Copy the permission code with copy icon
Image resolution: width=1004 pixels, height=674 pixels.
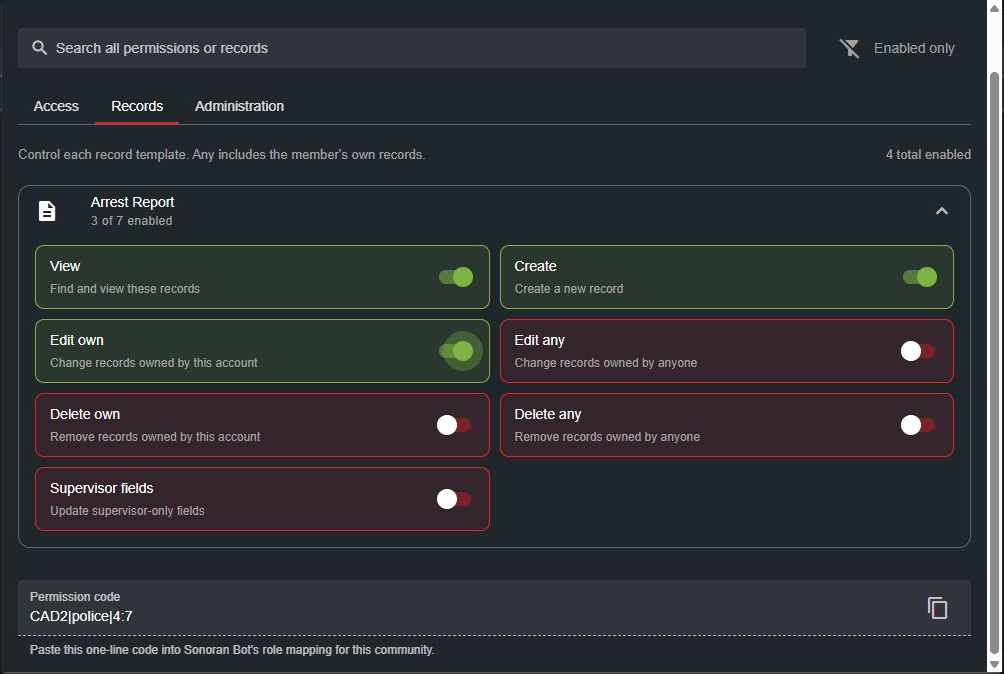pyautogui.click(x=937, y=607)
